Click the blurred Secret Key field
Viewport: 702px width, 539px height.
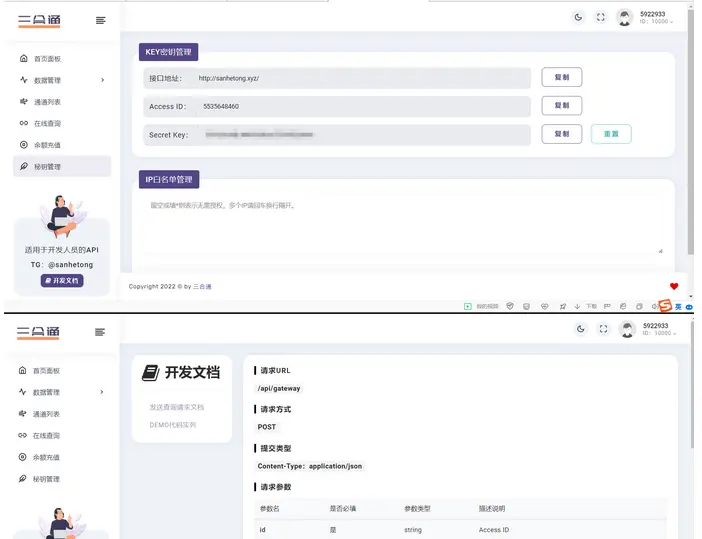[x=337, y=135]
